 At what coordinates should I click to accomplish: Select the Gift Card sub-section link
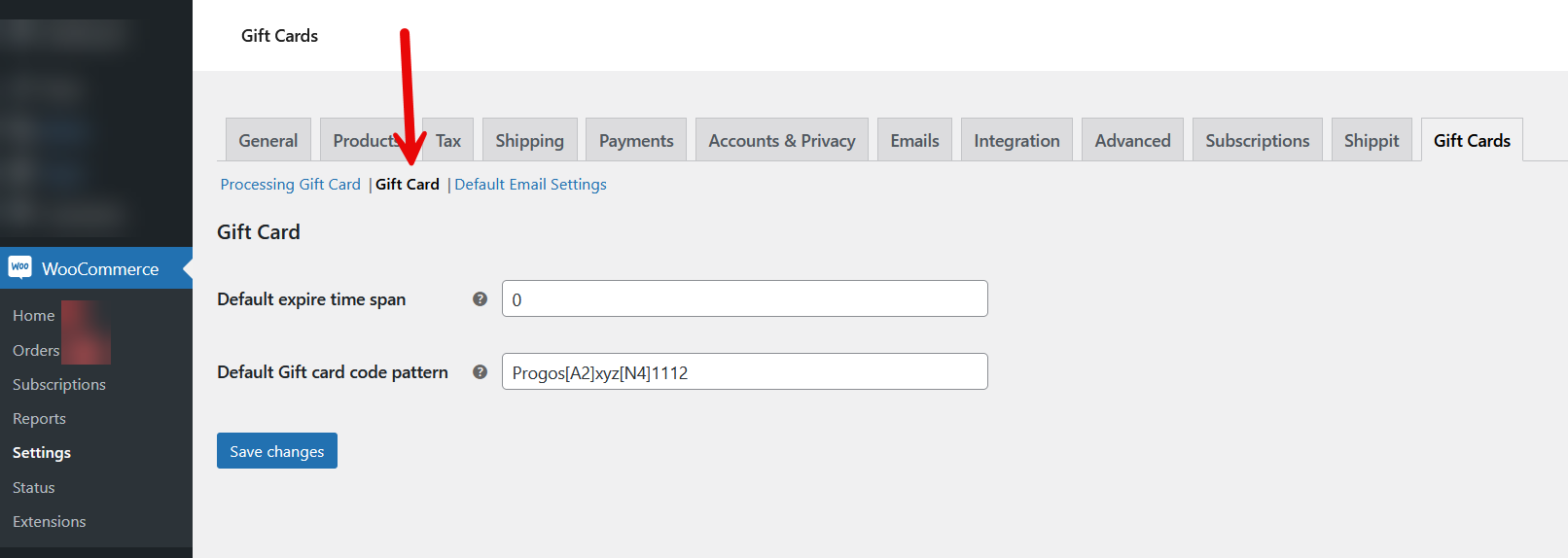(408, 185)
